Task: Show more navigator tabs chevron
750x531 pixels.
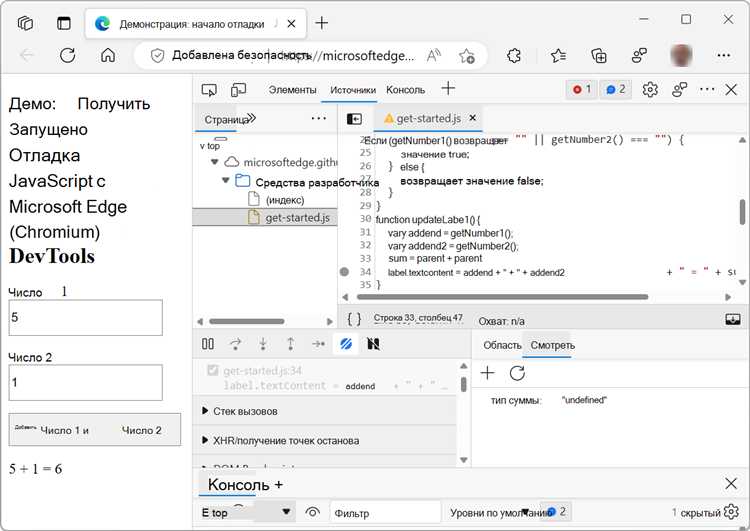Action: (x=252, y=118)
